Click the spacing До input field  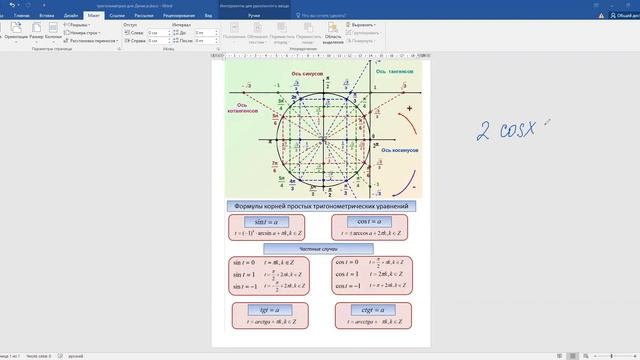click(204, 33)
